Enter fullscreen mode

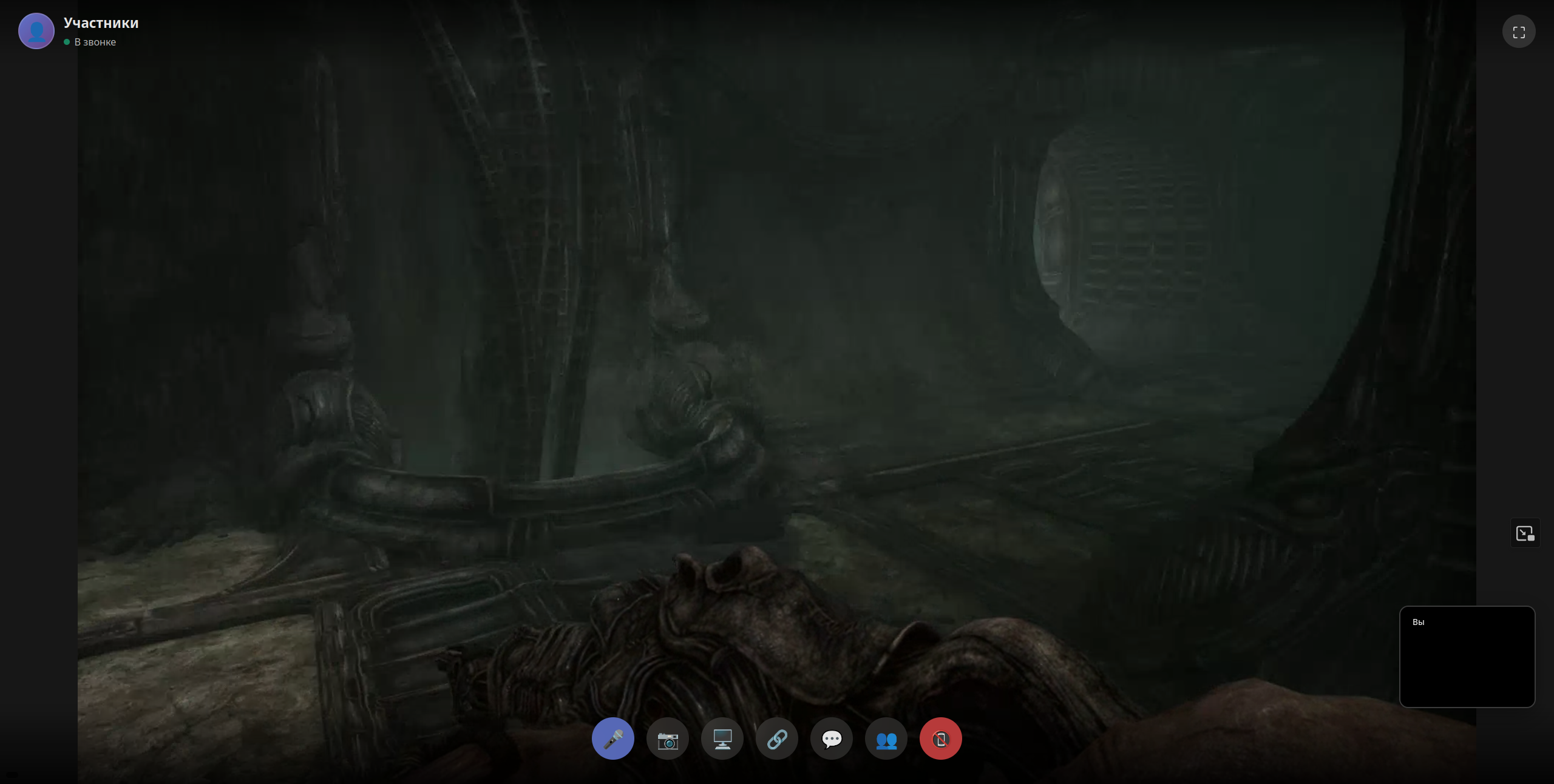coord(1519,32)
